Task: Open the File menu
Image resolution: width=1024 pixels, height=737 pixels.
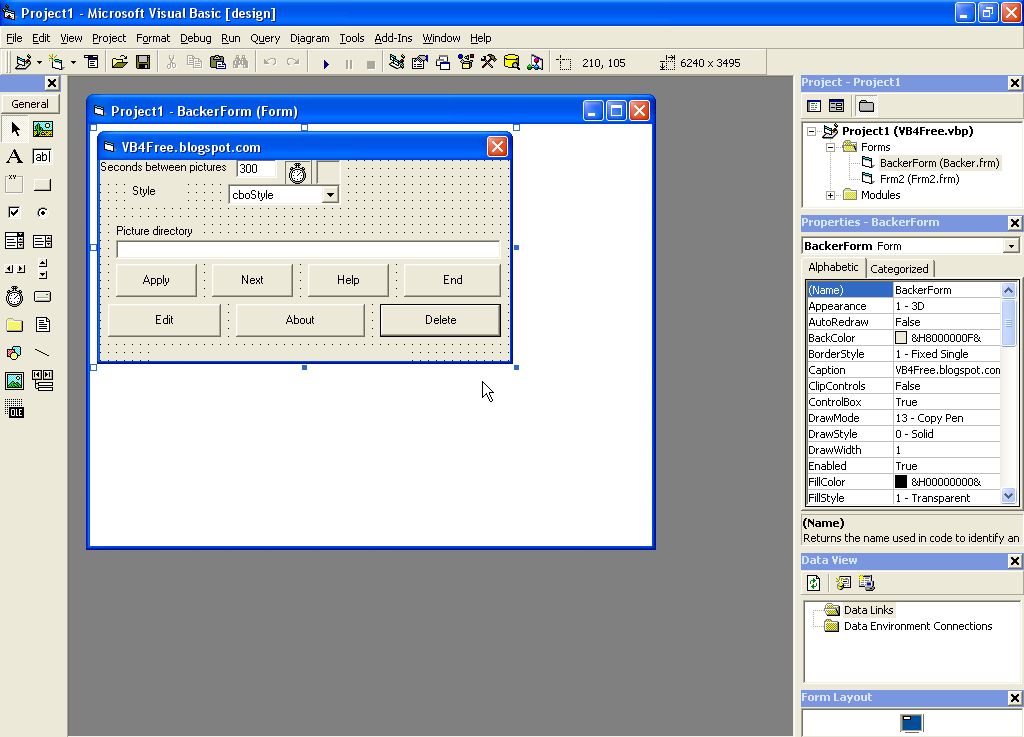Action: point(14,38)
